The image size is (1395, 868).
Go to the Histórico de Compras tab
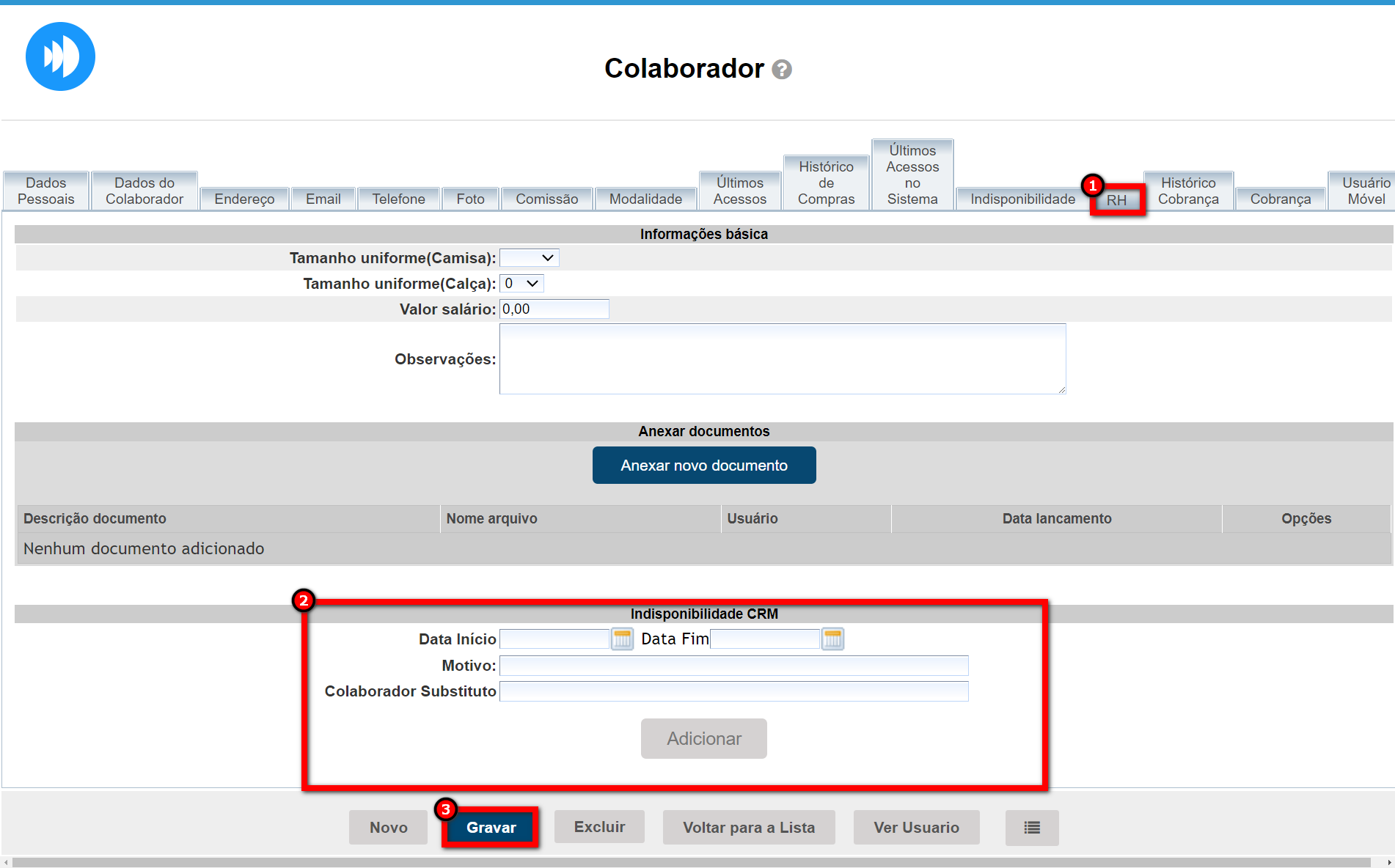pos(826,183)
